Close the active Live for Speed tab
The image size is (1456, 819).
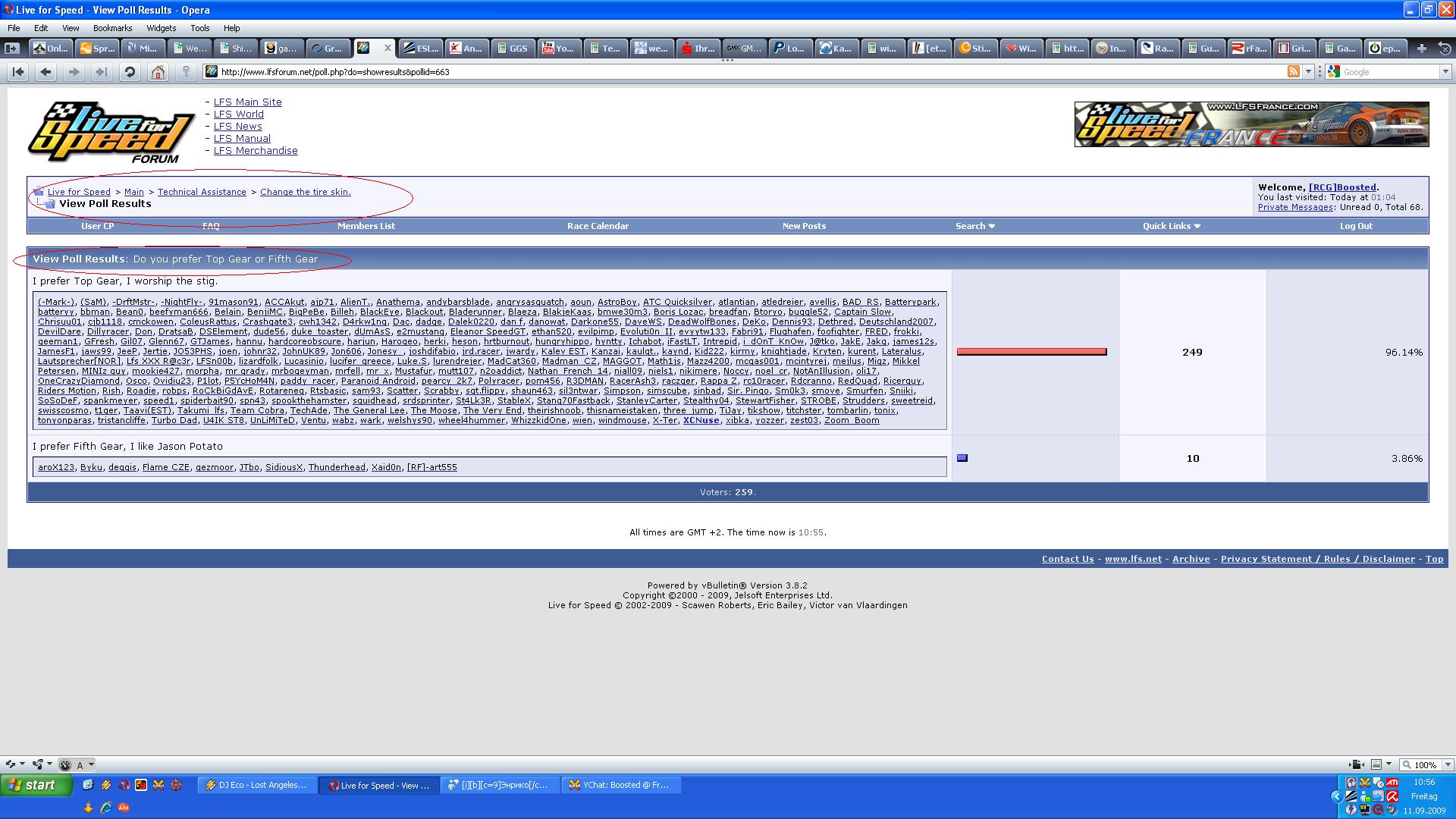click(x=388, y=48)
